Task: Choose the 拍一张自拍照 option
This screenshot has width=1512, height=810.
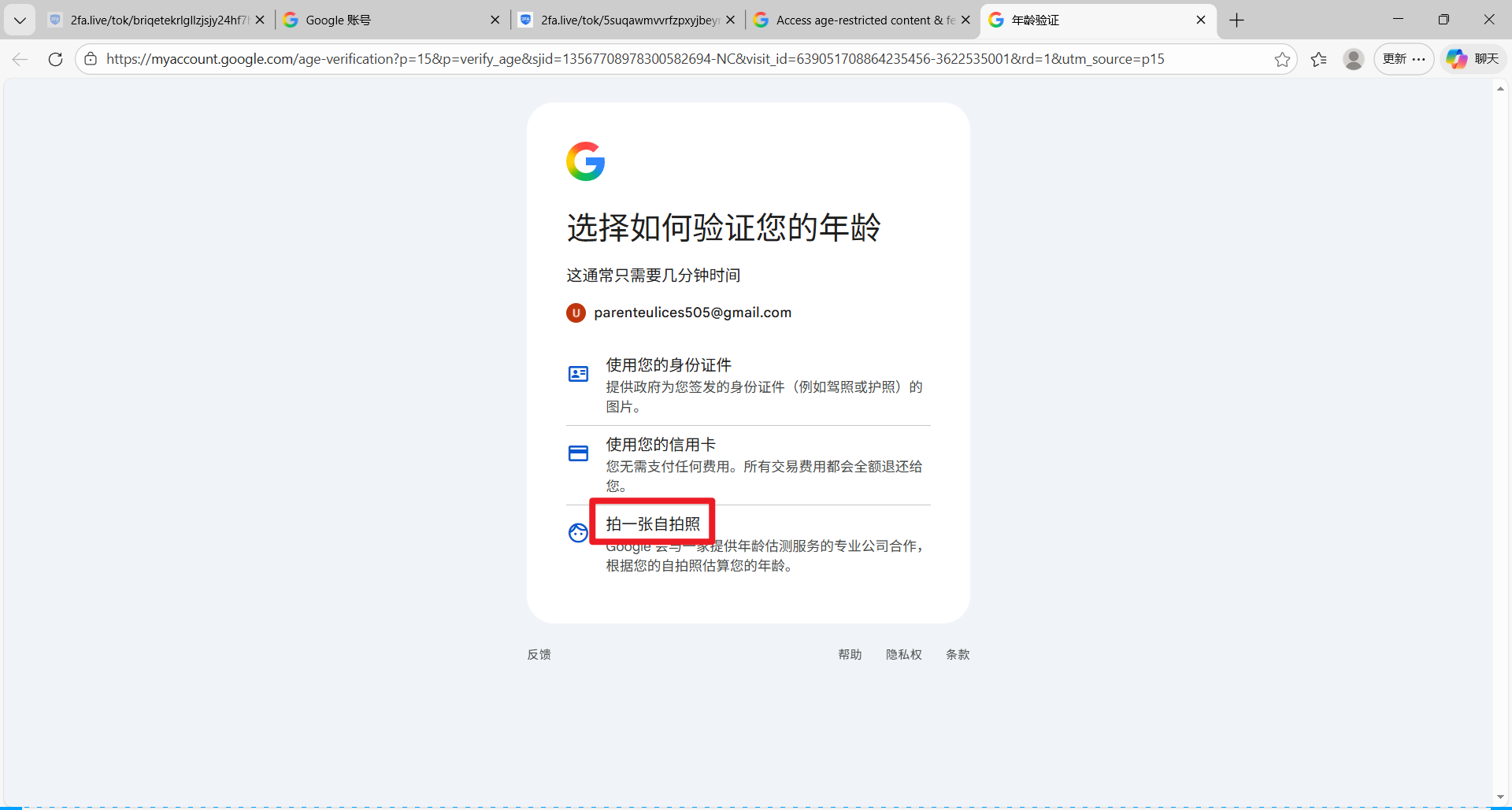Action: pyautogui.click(x=654, y=522)
